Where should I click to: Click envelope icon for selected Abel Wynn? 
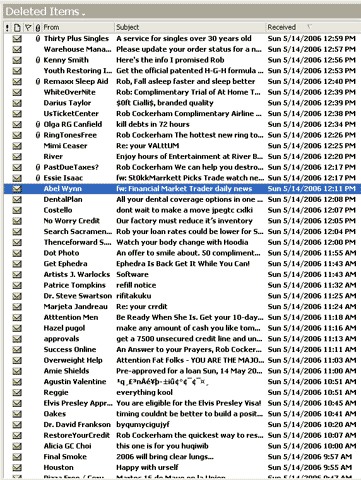click(17, 189)
